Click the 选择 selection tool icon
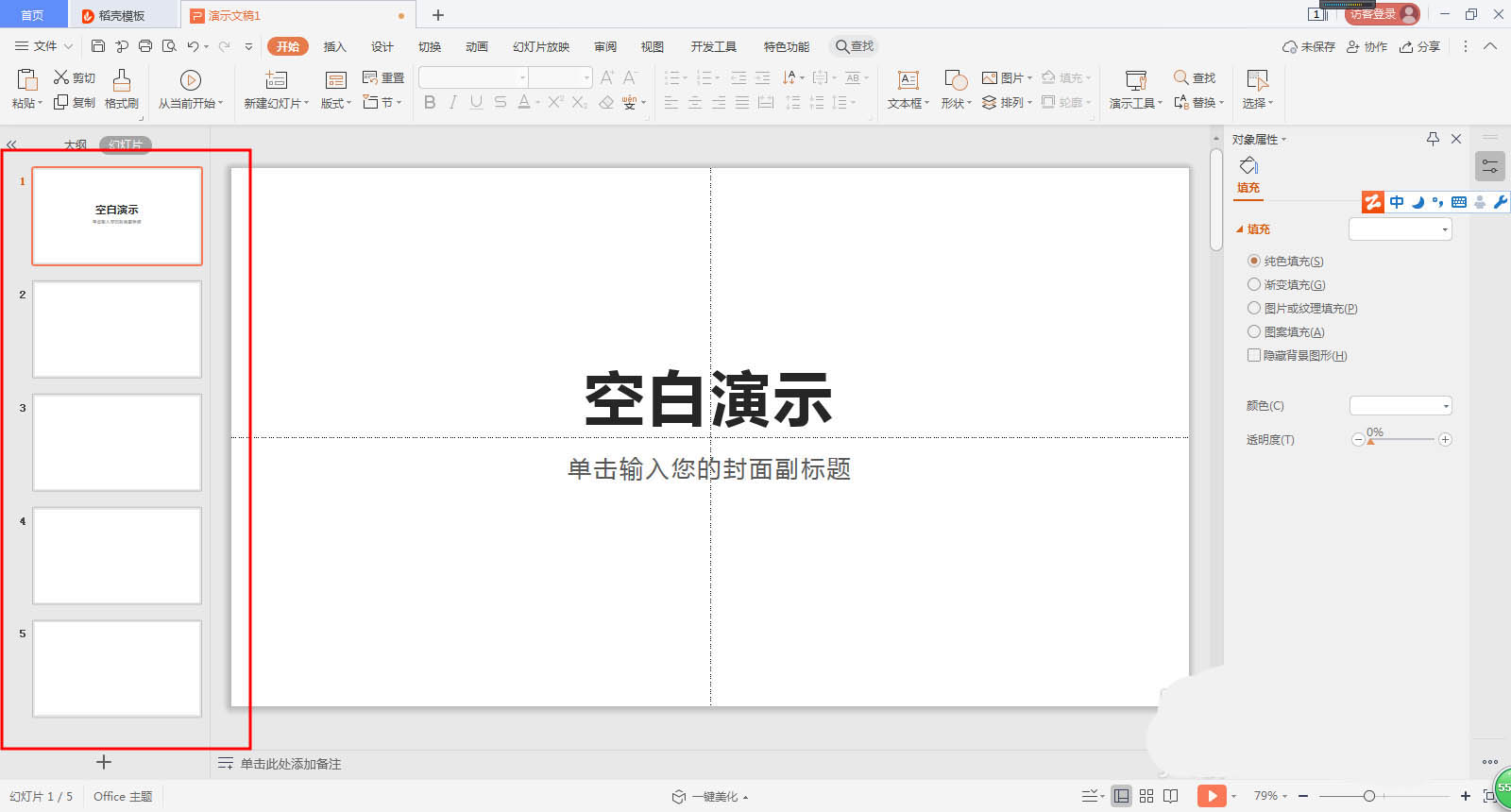1511x812 pixels. coord(1257,80)
